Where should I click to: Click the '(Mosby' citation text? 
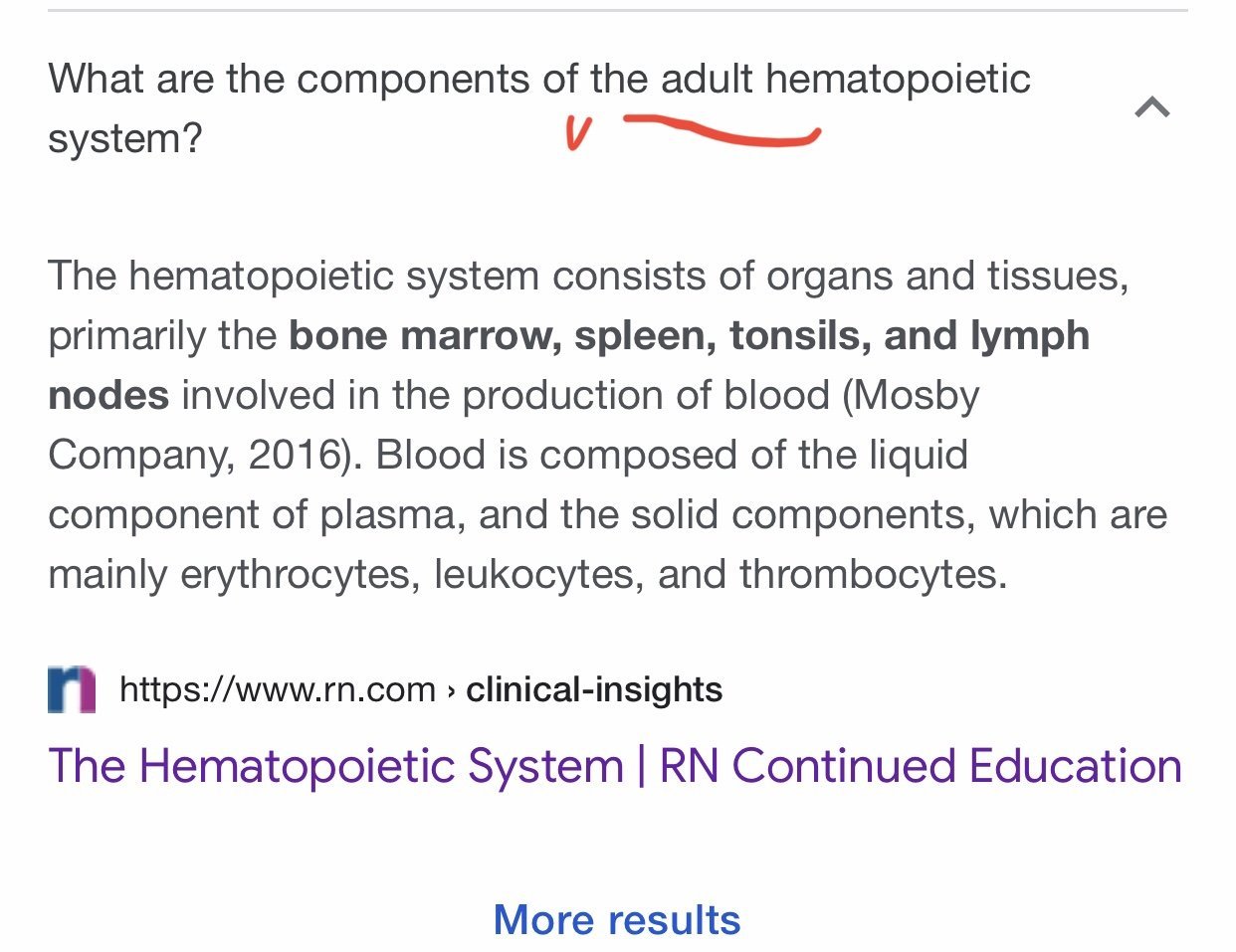[911, 396]
